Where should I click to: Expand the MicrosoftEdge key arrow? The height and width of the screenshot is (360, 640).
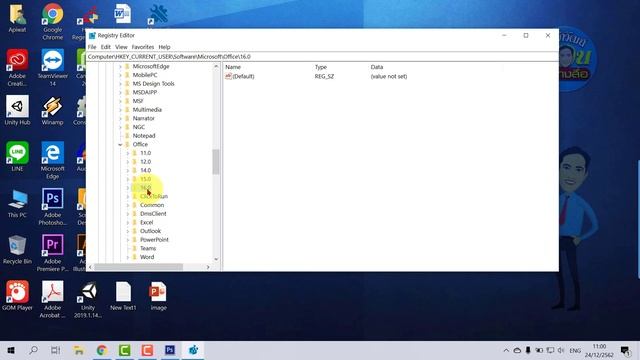(x=120, y=67)
